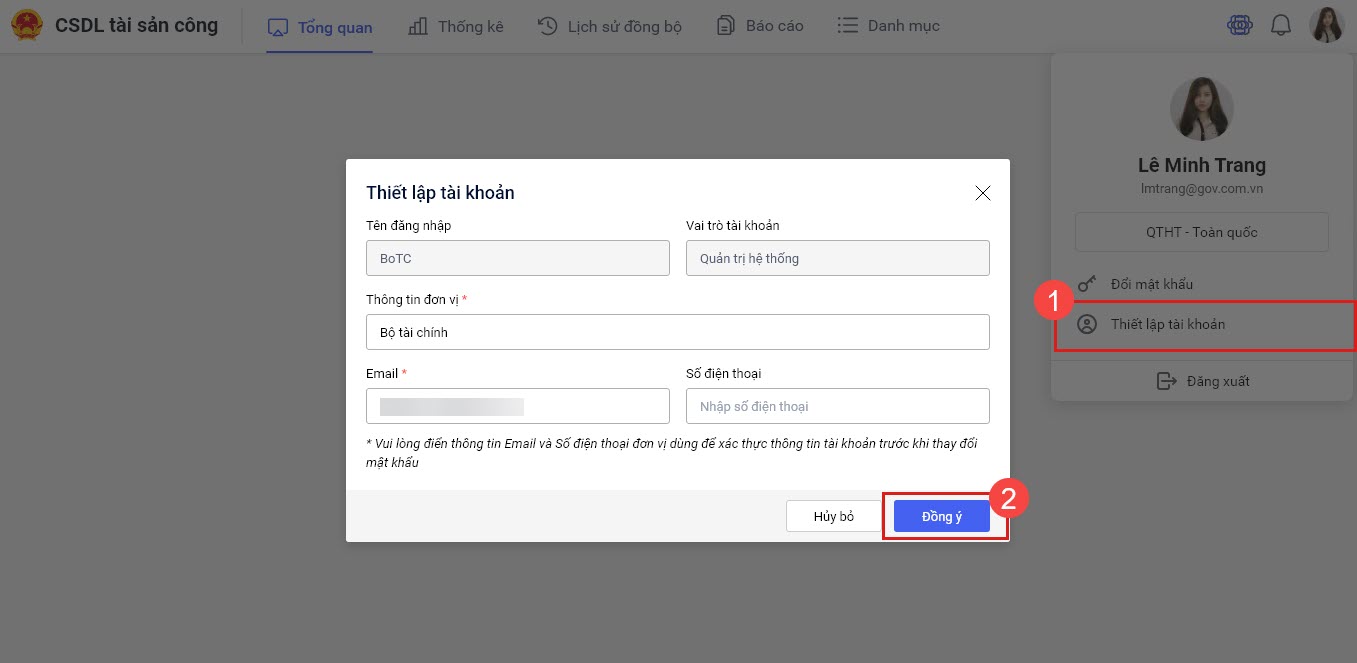The image size is (1357, 663).
Task: Select the QTHT - Toàn quốc button
Action: click(x=1201, y=232)
